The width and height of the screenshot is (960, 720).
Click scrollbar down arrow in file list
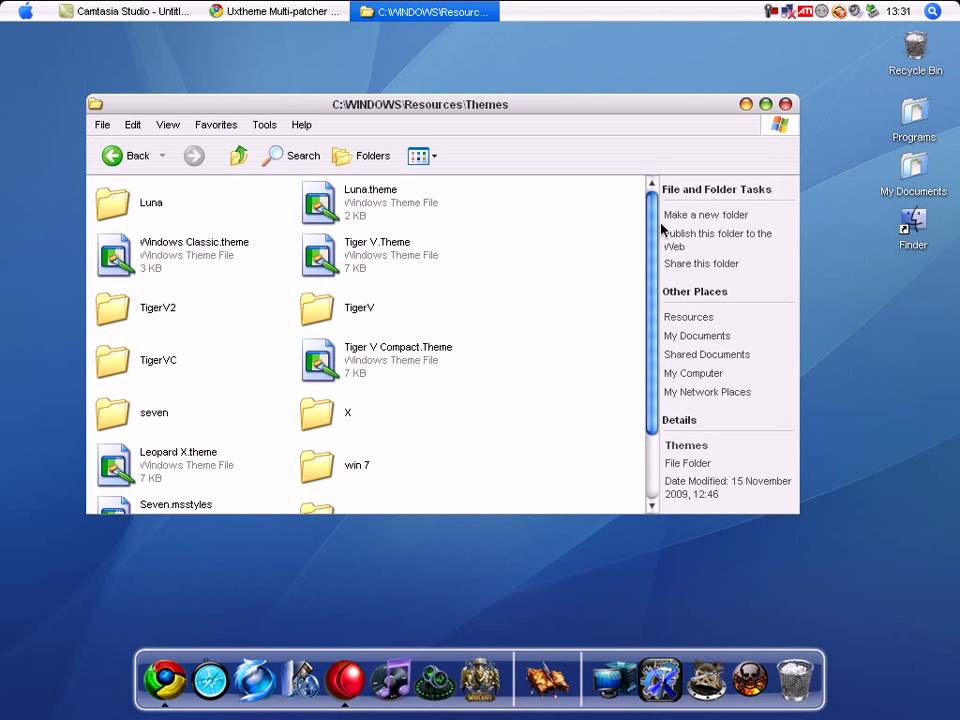pyautogui.click(x=652, y=506)
